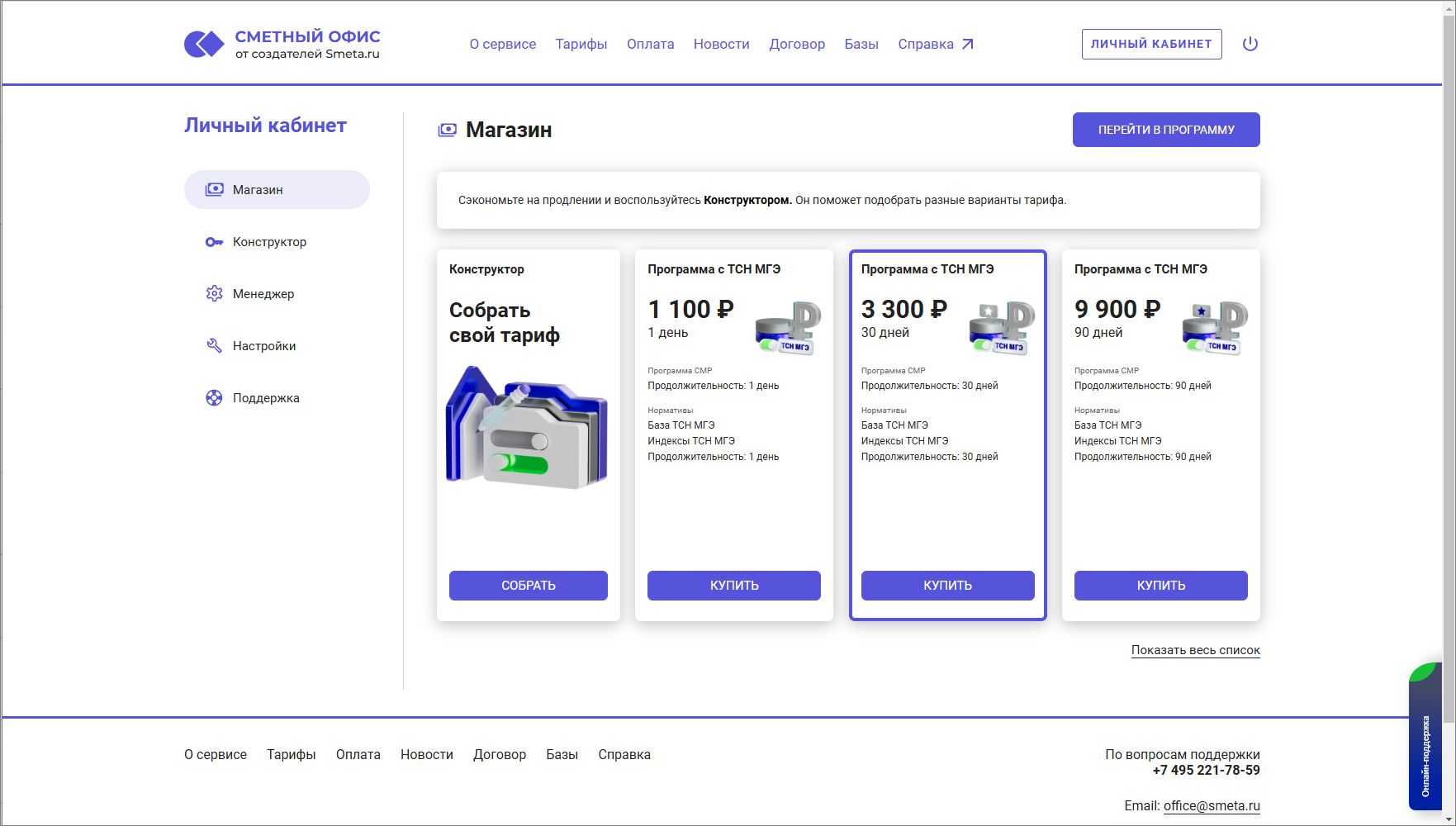
Task: Buy the 9 900 ₽ 90-day plan
Action: [x=1160, y=586]
